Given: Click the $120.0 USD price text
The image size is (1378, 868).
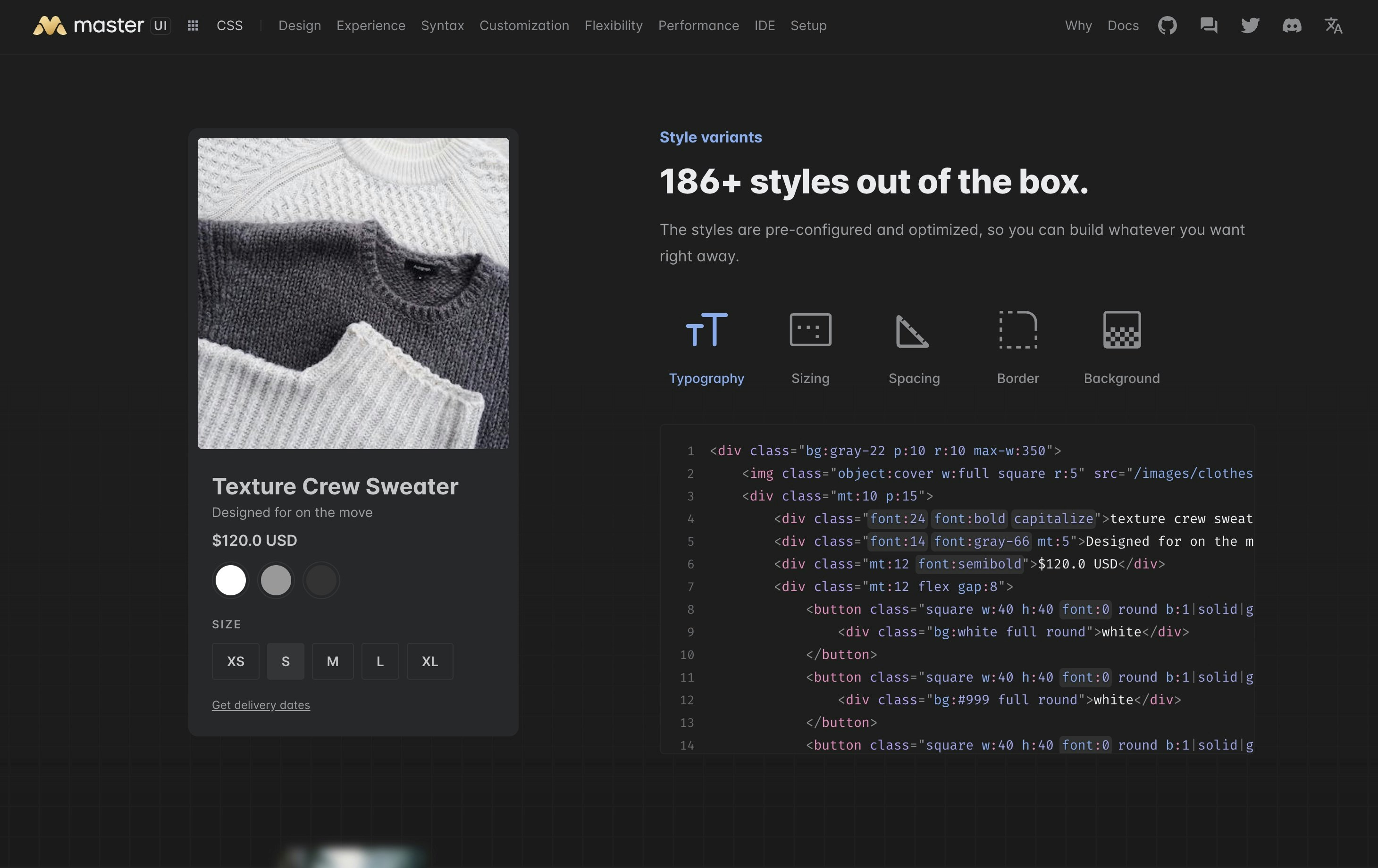Looking at the screenshot, I should point(254,540).
